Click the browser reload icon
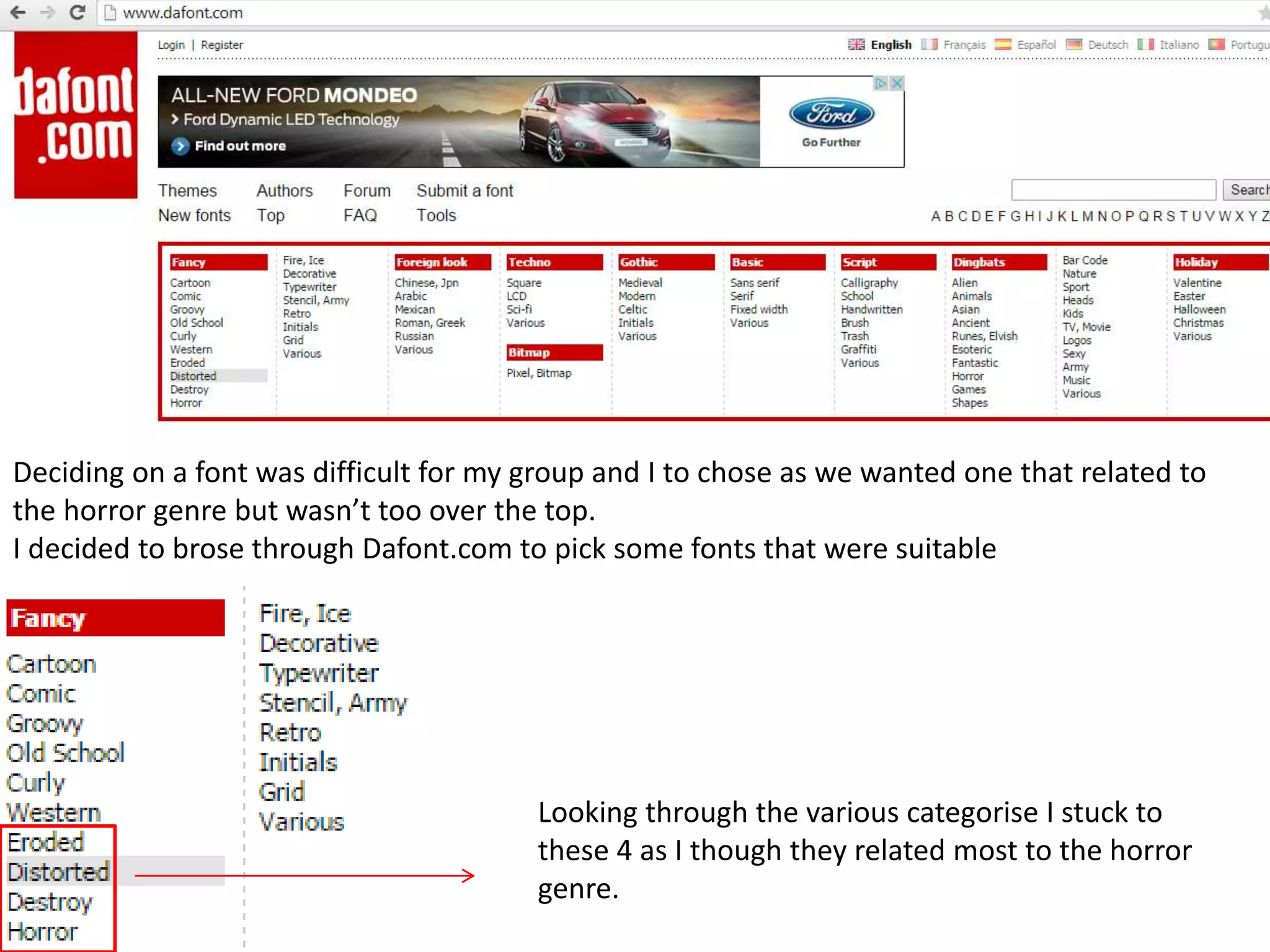1270x952 pixels. (77, 12)
